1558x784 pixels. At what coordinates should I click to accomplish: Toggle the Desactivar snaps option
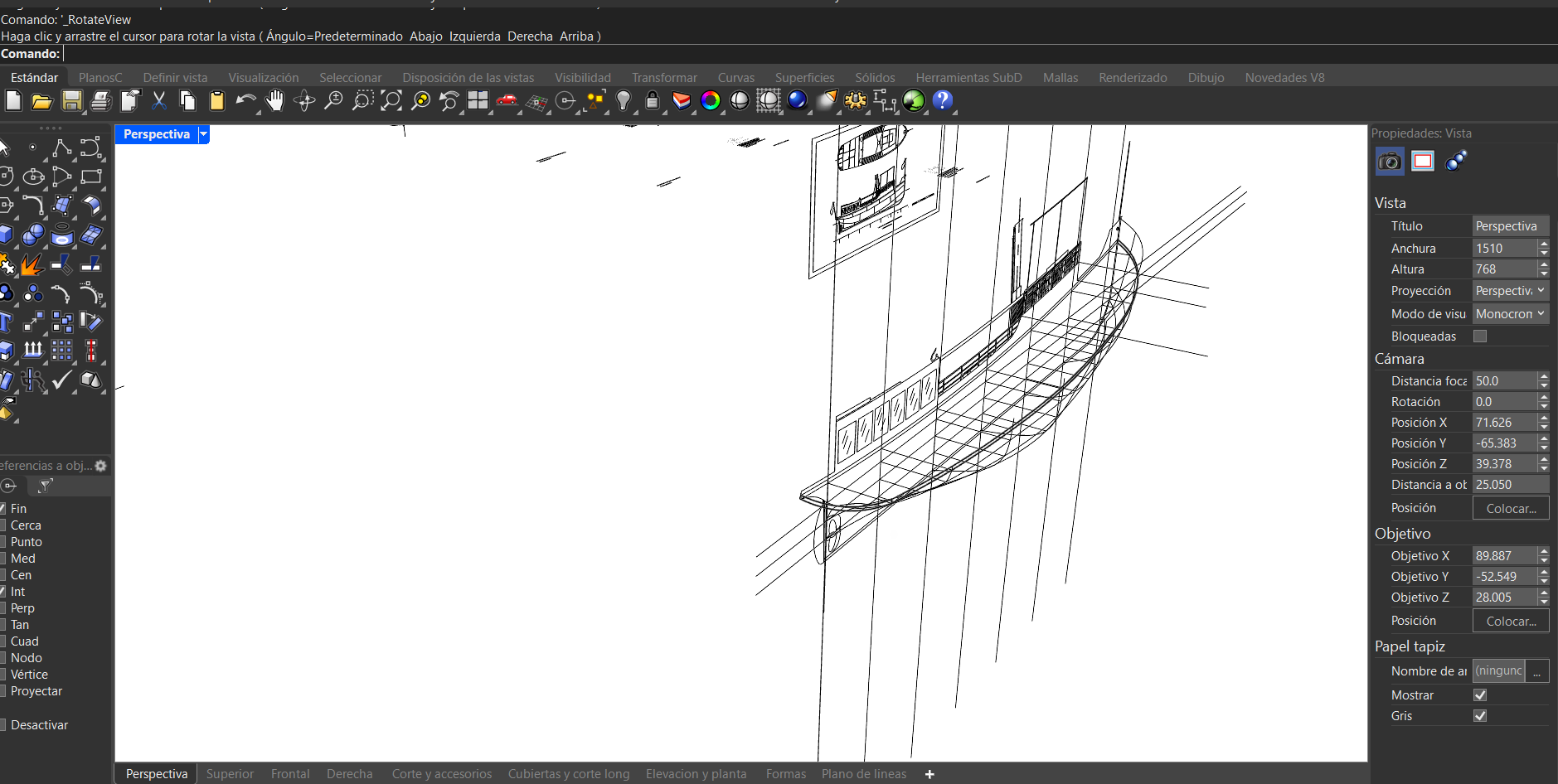coord(3,725)
